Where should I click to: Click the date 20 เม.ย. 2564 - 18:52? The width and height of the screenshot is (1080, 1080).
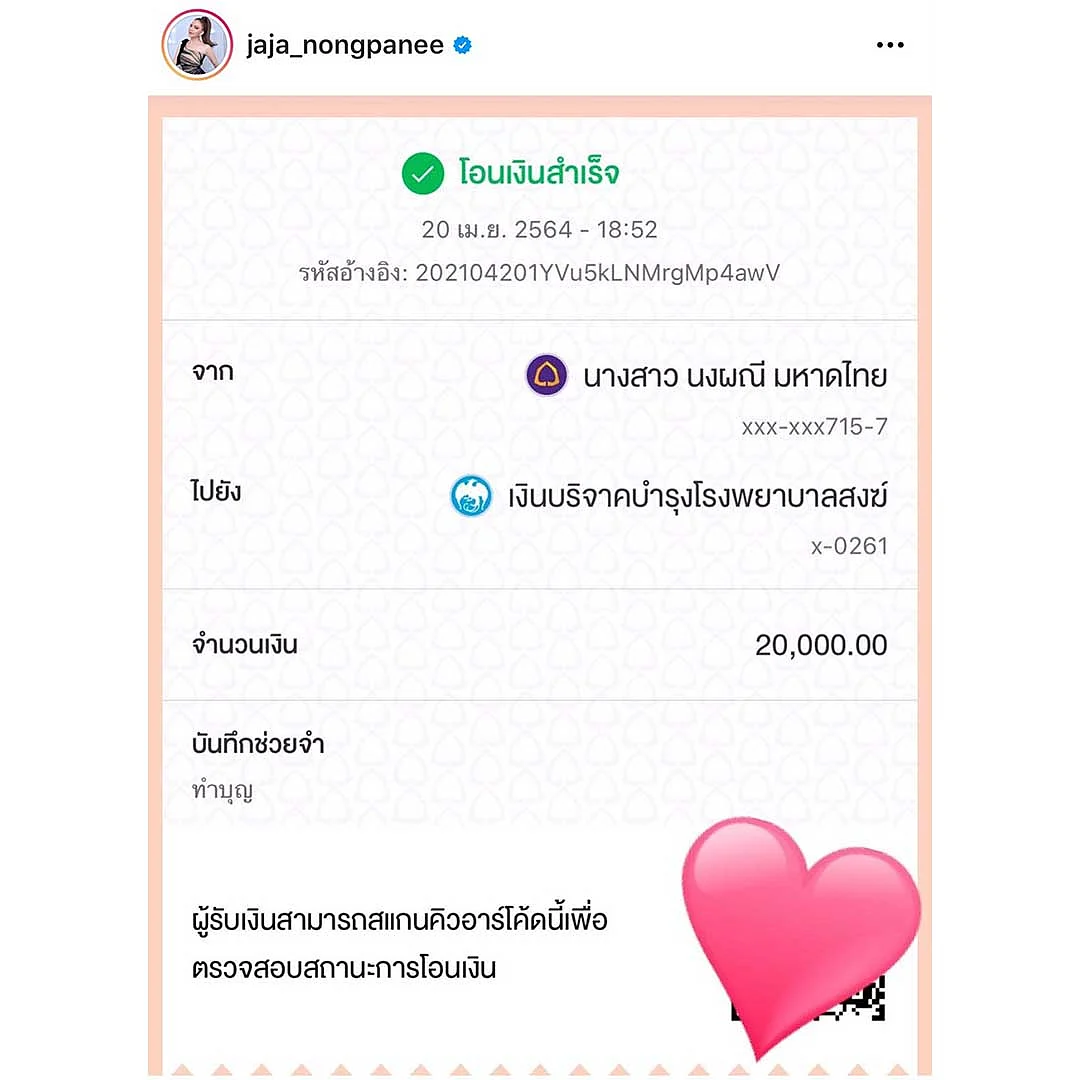coord(539,229)
